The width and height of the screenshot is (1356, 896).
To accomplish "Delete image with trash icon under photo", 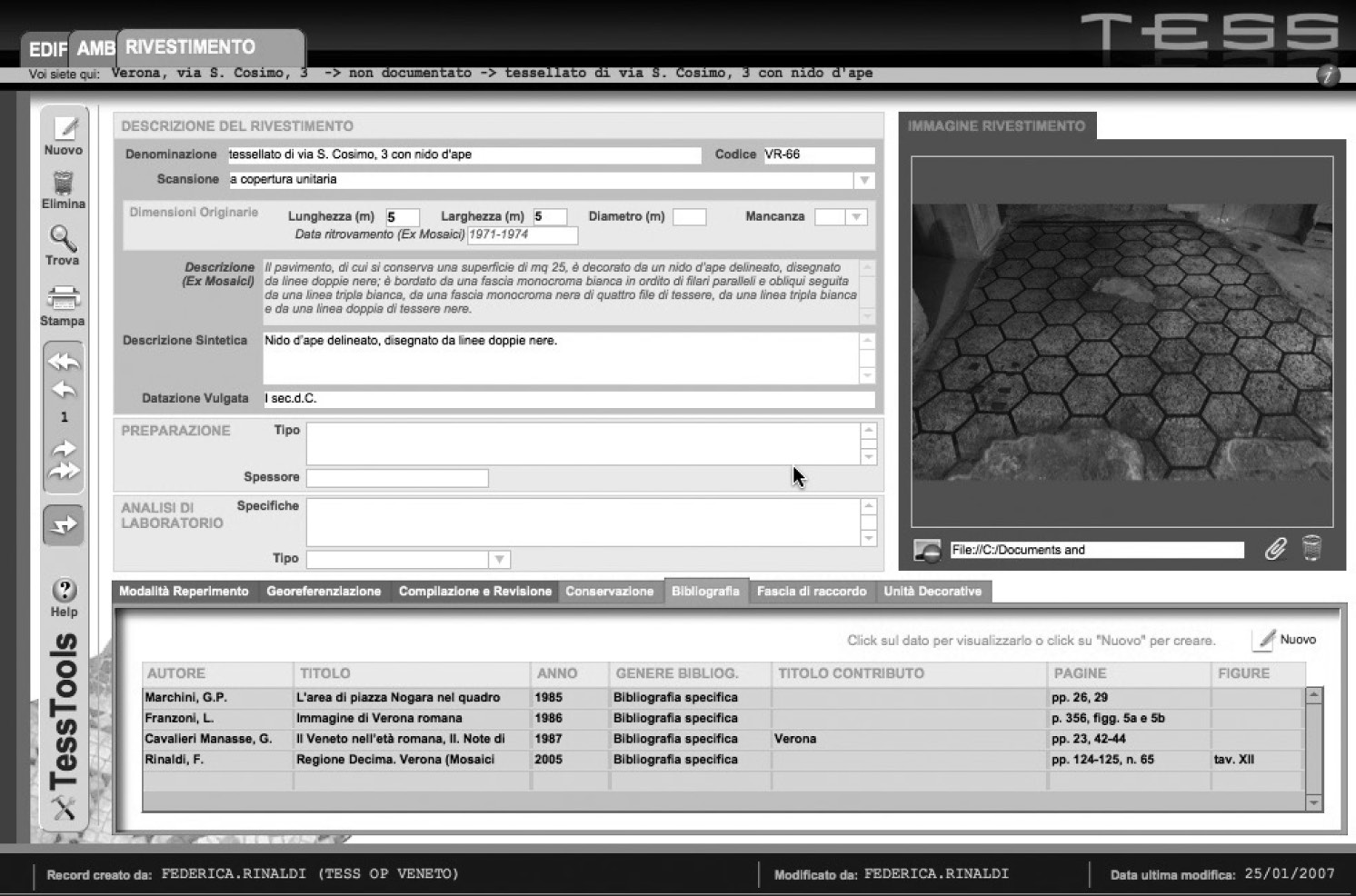I will click(x=1311, y=548).
